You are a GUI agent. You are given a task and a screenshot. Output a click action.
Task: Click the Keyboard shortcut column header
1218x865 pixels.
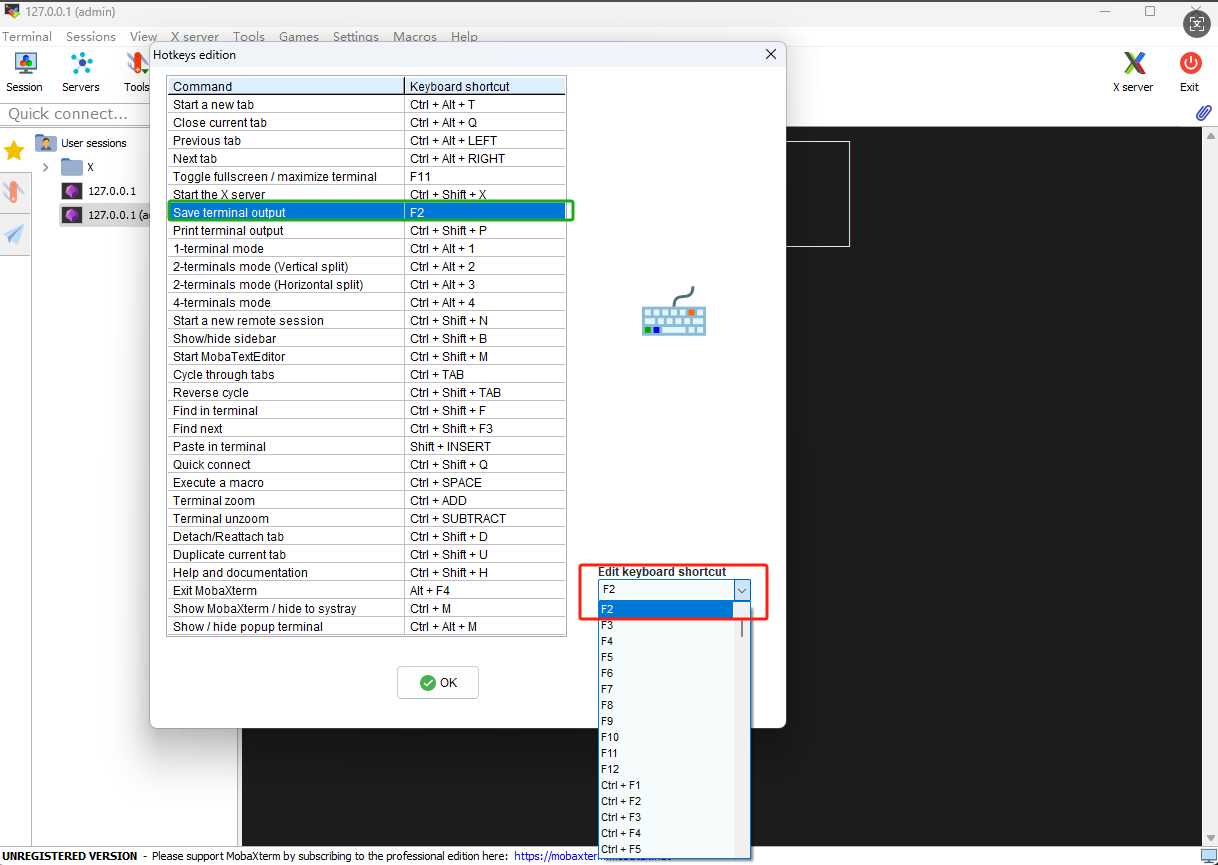click(x=485, y=86)
